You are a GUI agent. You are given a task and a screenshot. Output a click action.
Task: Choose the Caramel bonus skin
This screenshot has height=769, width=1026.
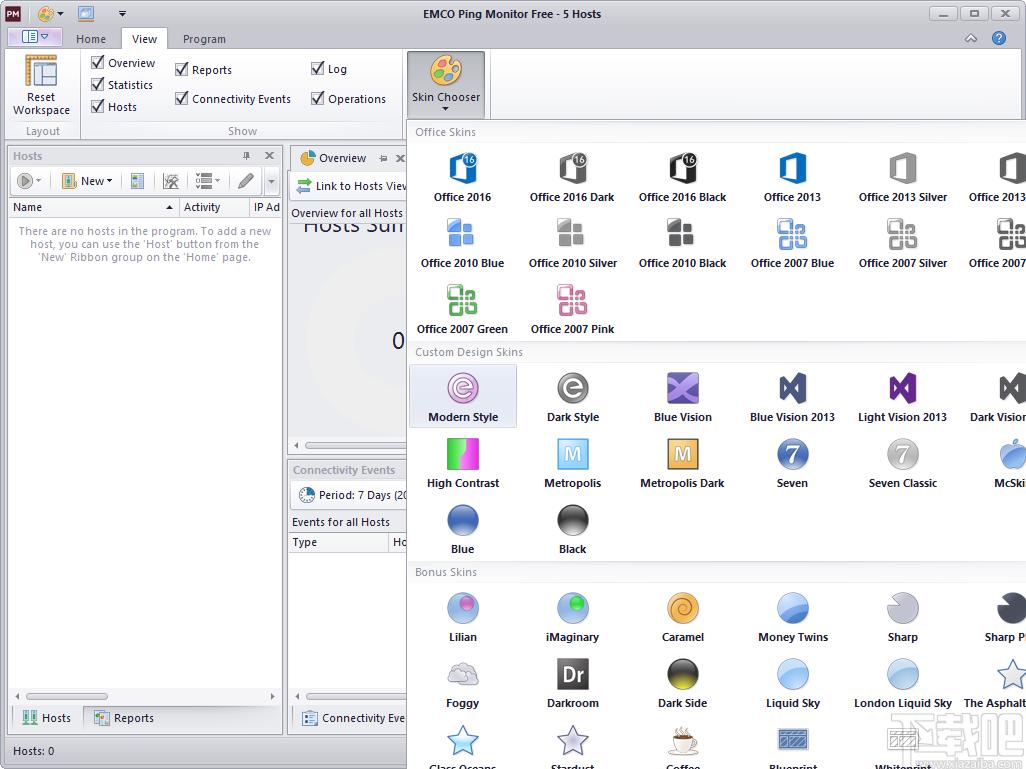coord(682,617)
